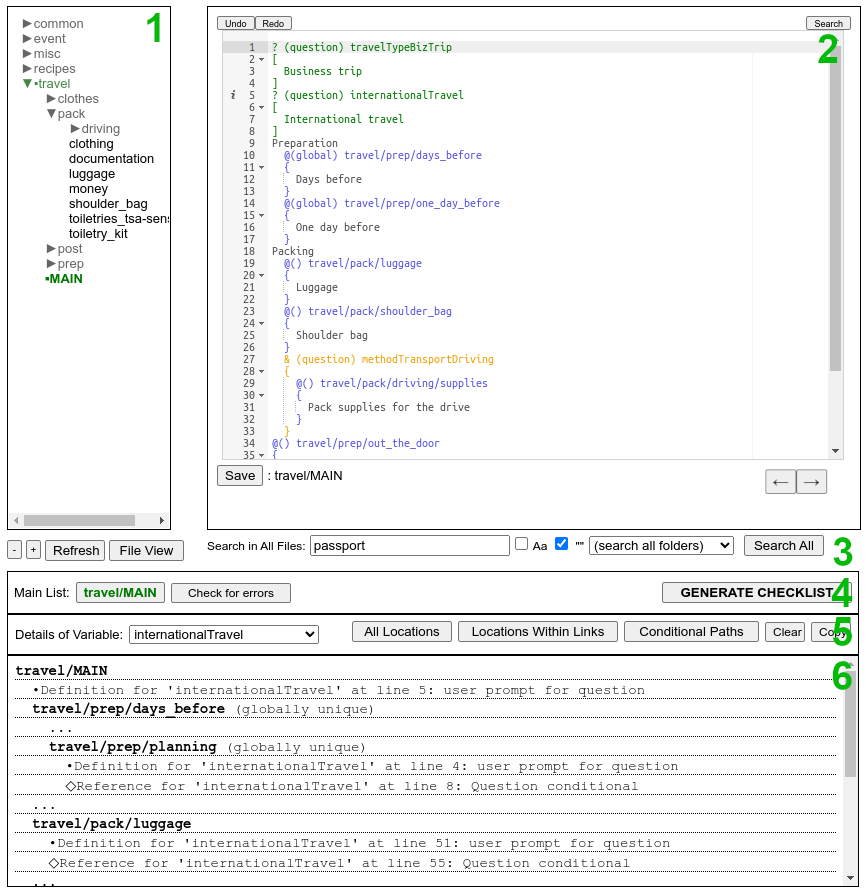Click the code editor vertical scrollbar
Viewport: 866px width, 894px height.
[x=835, y=211]
